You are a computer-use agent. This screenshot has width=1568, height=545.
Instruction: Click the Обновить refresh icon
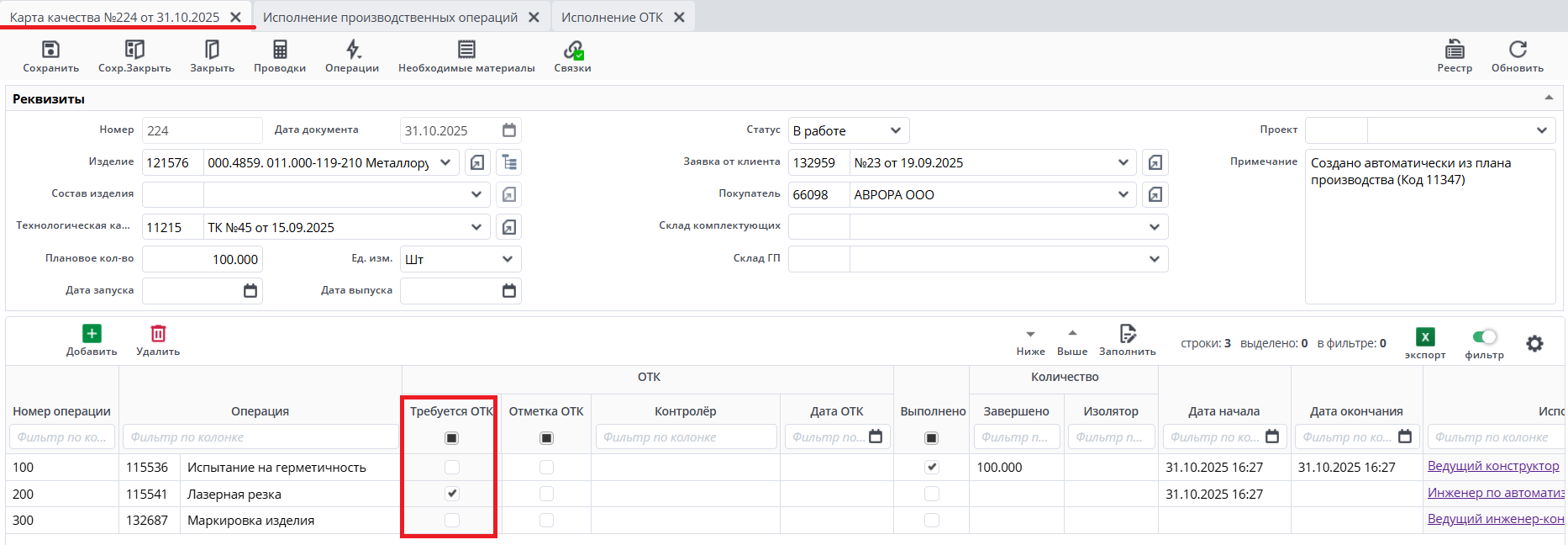tap(1517, 50)
